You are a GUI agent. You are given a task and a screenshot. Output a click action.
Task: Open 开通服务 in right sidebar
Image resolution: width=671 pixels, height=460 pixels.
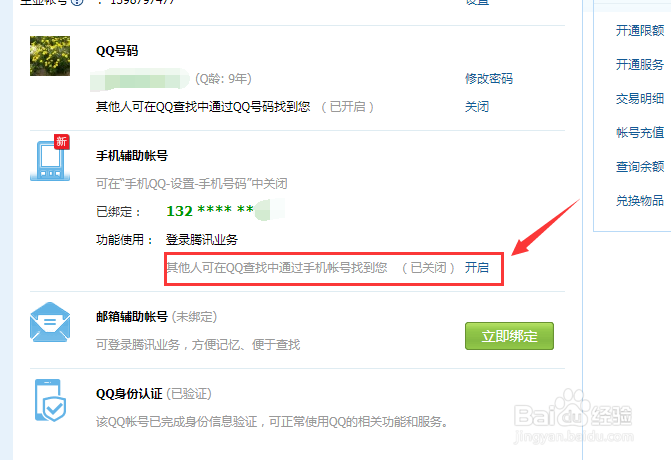pyautogui.click(x=640, y=65)
